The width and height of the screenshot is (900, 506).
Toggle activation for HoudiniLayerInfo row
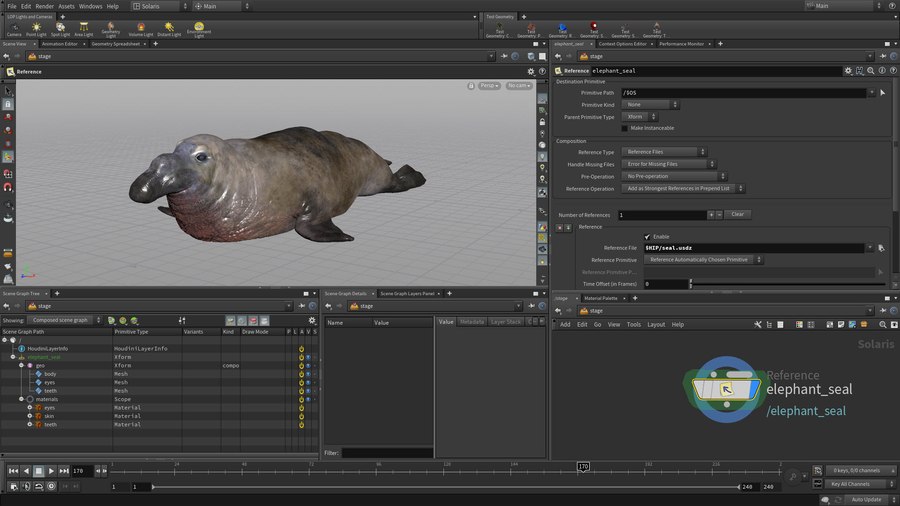click(301, 349)
